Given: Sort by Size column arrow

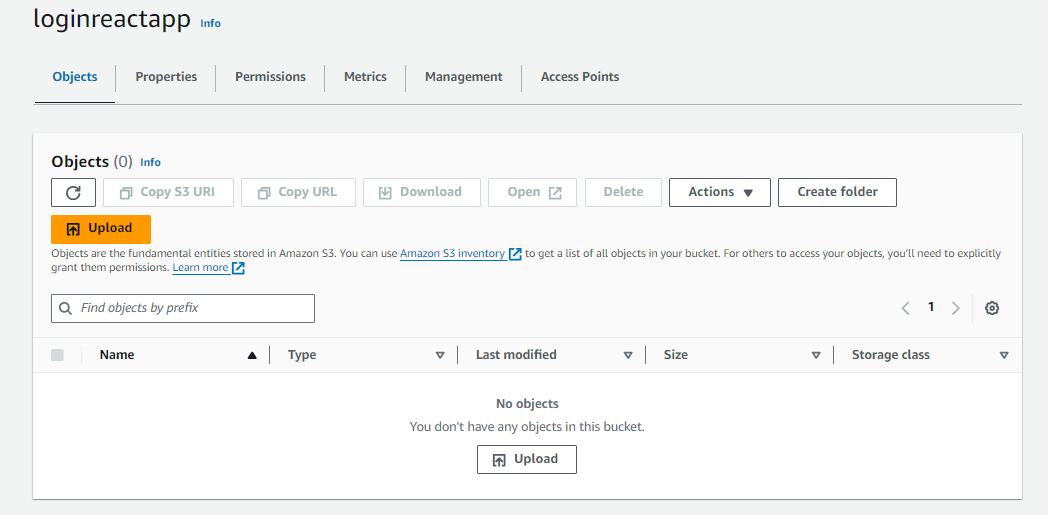Looking at the screenshot, I should (816, 355).
